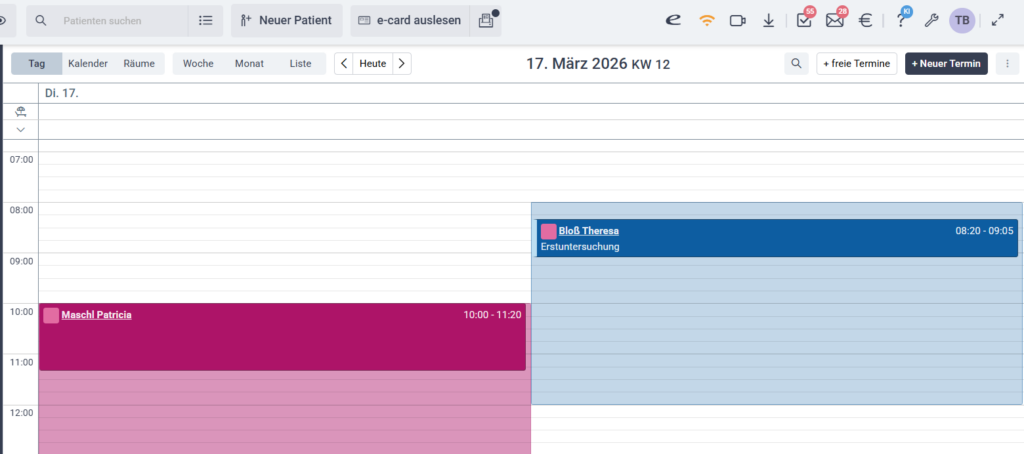The height and width of the screenshot is (454, 1024).
Task: Click the fullscreen expand arrows icon
Action: pyautogui.click(x=997, y=20)
